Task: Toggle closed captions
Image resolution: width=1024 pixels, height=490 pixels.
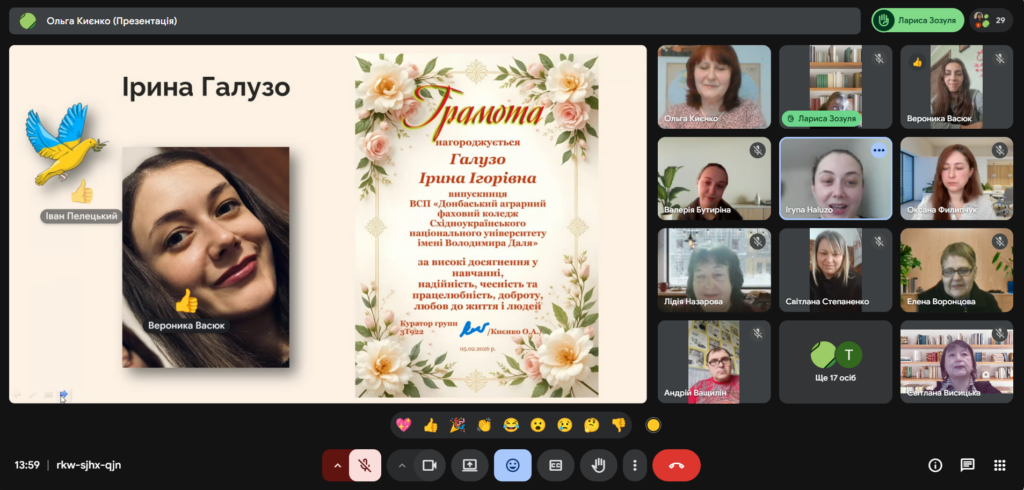Action: pyautogui.click(x=555, y=465)
